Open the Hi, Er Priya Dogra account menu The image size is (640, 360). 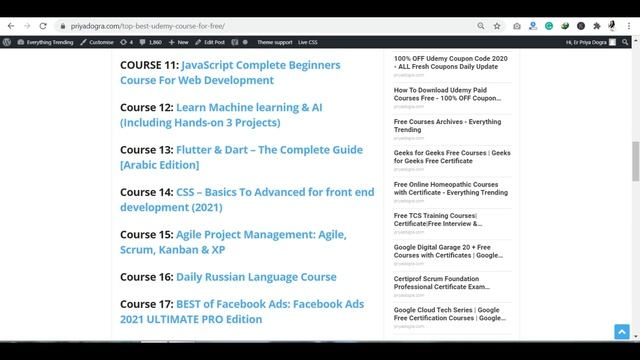click(x=591, y=42)
